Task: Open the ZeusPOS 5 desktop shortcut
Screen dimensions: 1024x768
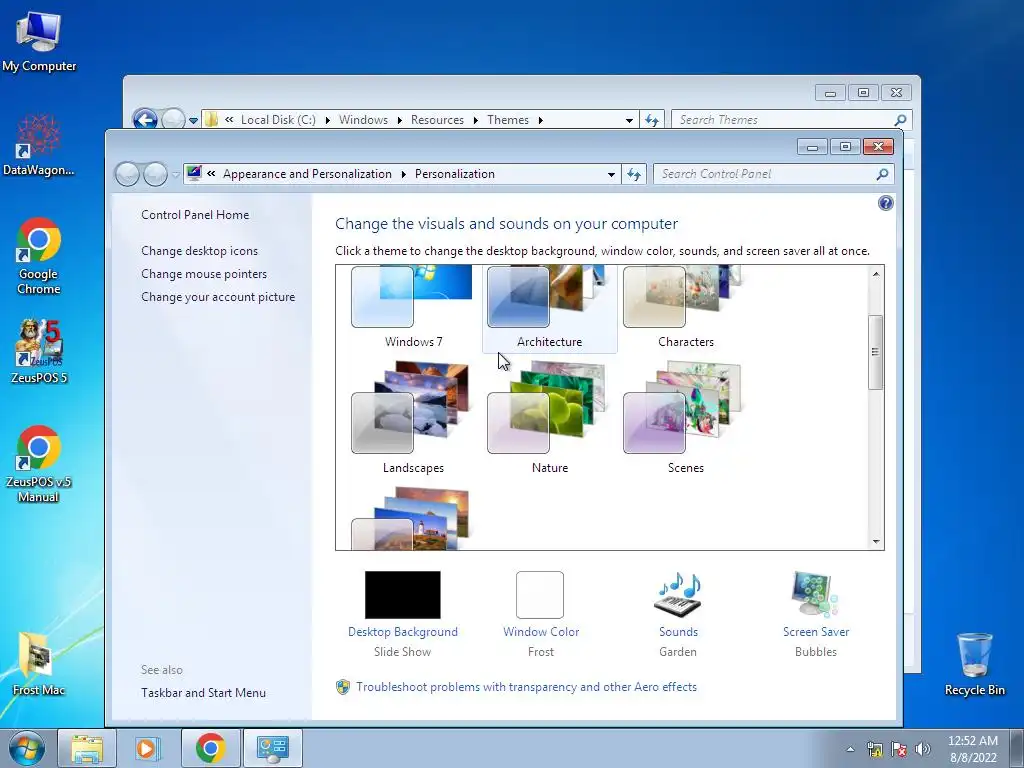Action: pos(39,351)
